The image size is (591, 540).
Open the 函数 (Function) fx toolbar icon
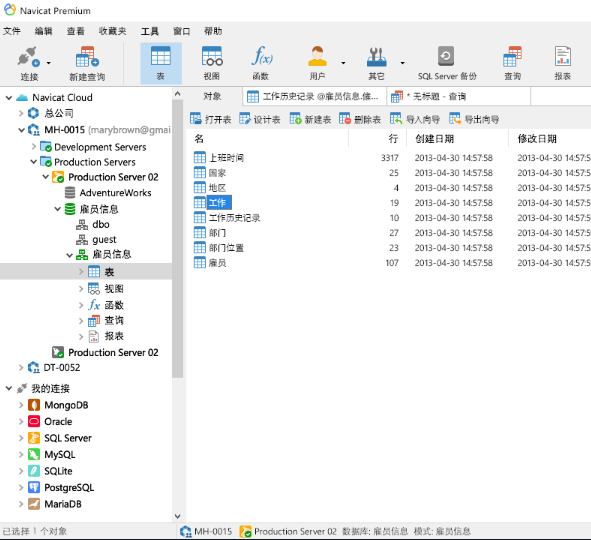click(x=261, y=63)
